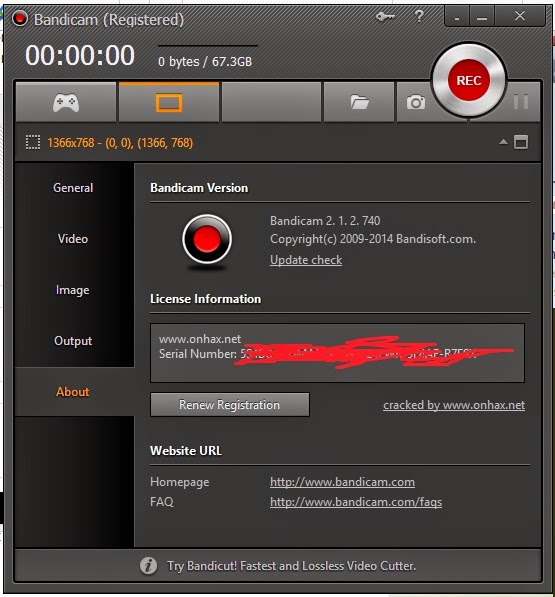Image resolution: width=555 pixels, height=597 pixels.
Task: Open the Image settings tab
Action: [73, 290]
